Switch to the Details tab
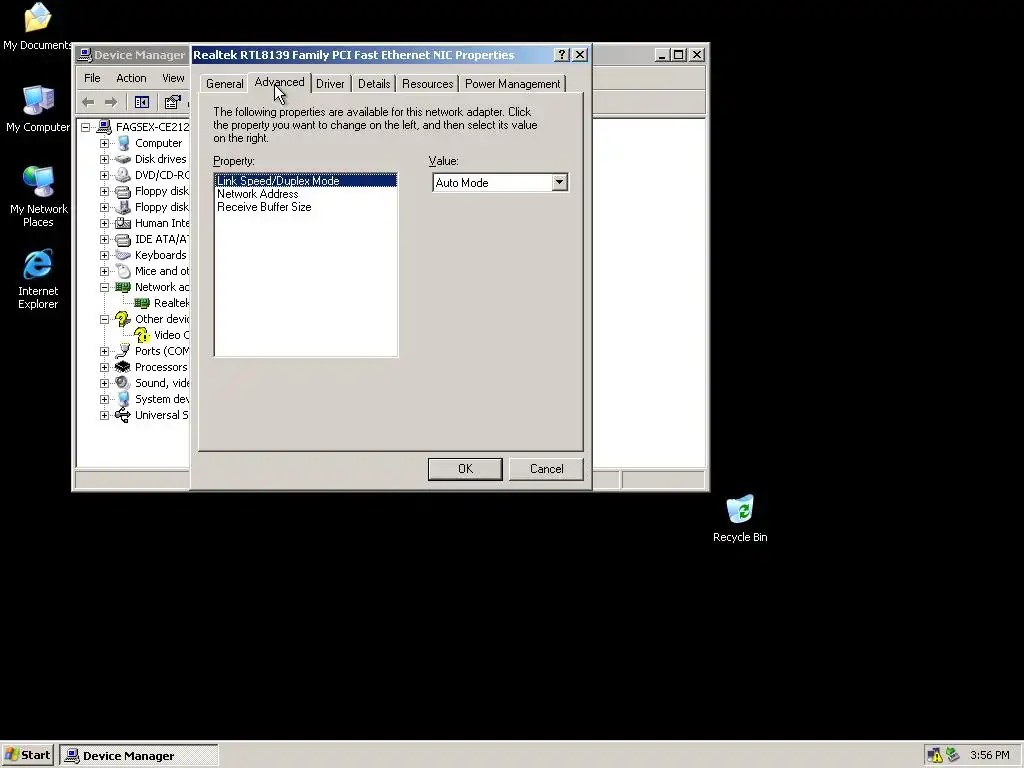 374,84
